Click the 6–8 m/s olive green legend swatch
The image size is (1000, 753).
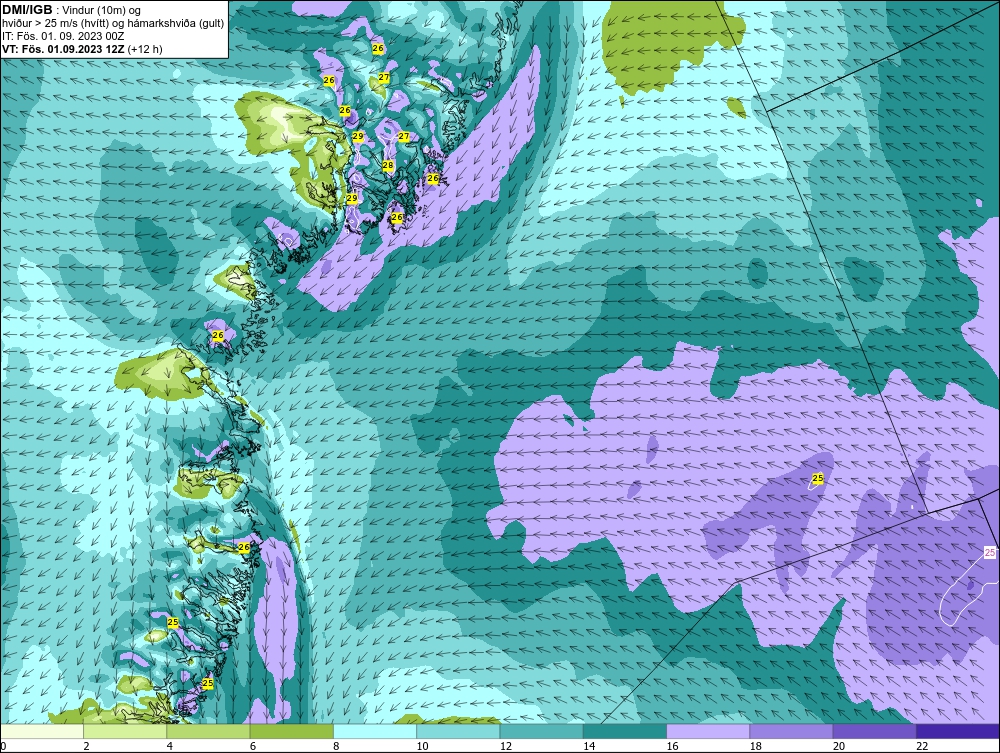pyautogui.click(x=291, y=731)
